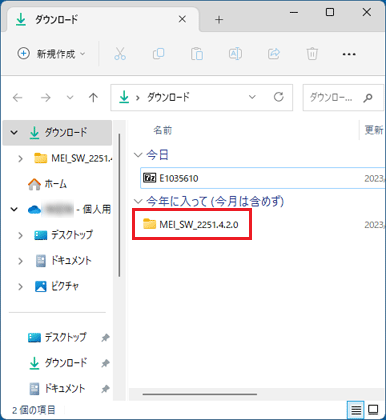This screenshot has width=386, height=420.
Task: Select ダウンロード at top of navigation pane
Action: pos(58,133)
